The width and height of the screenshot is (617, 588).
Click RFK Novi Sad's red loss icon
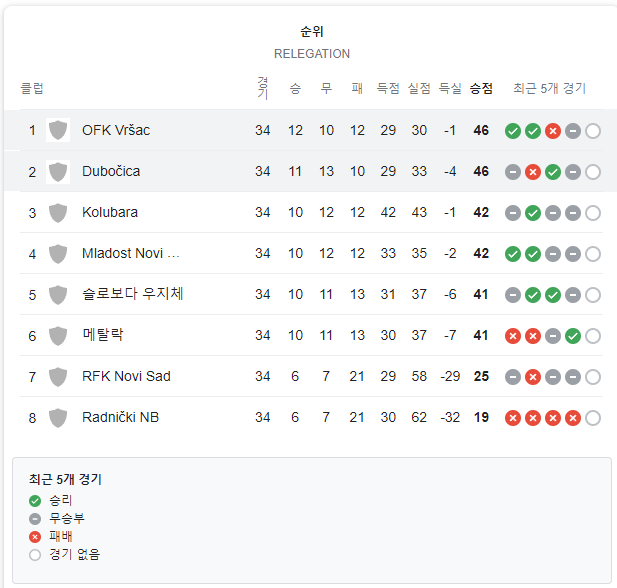(533, 377)
